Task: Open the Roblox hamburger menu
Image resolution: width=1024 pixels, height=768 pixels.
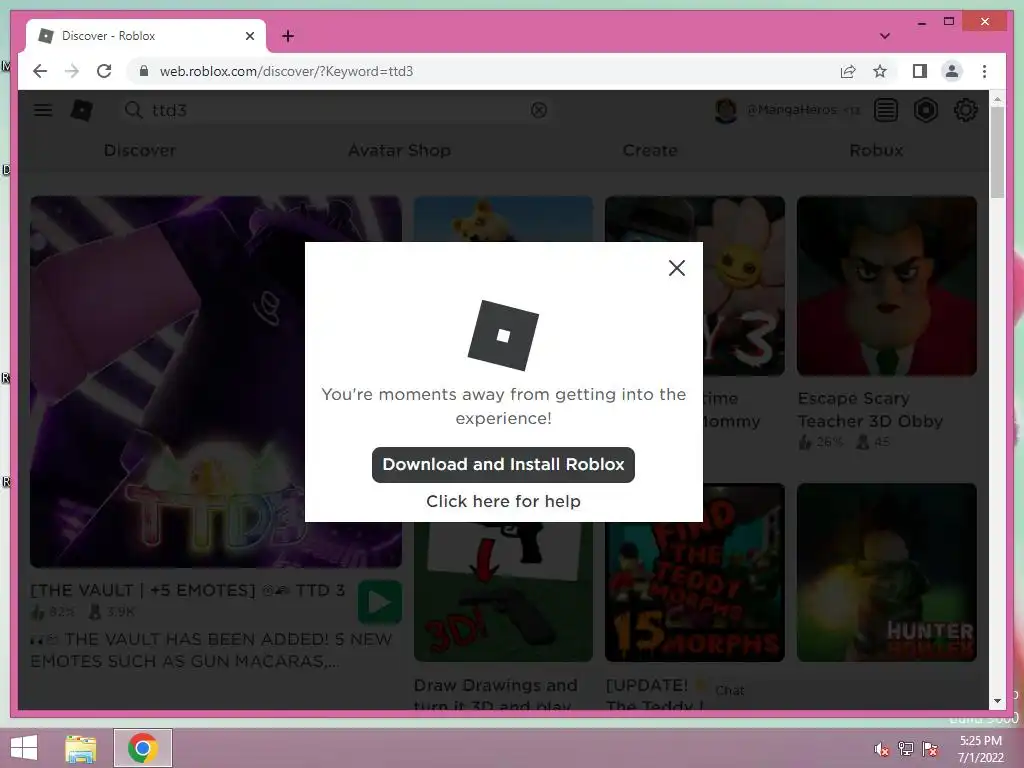Action: 43,110
